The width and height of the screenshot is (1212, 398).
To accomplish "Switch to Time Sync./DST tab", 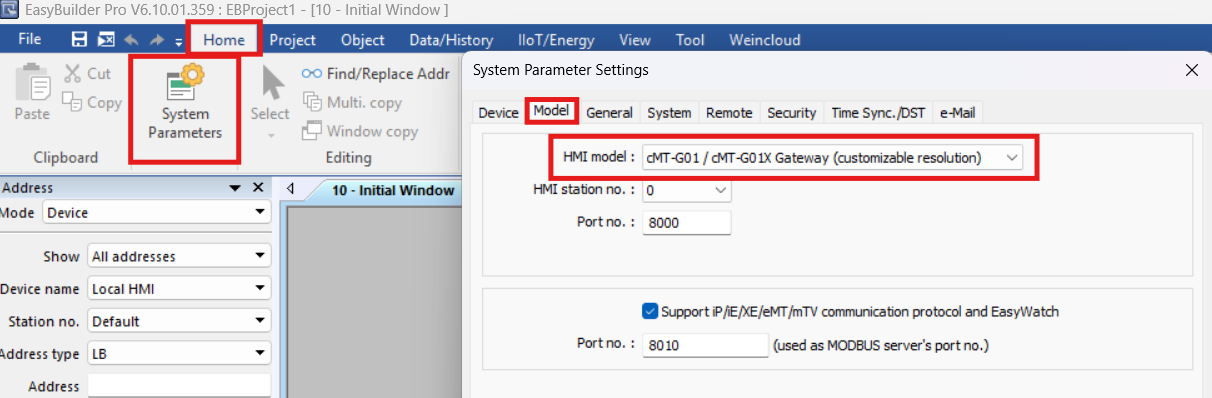I will point(878,112).
